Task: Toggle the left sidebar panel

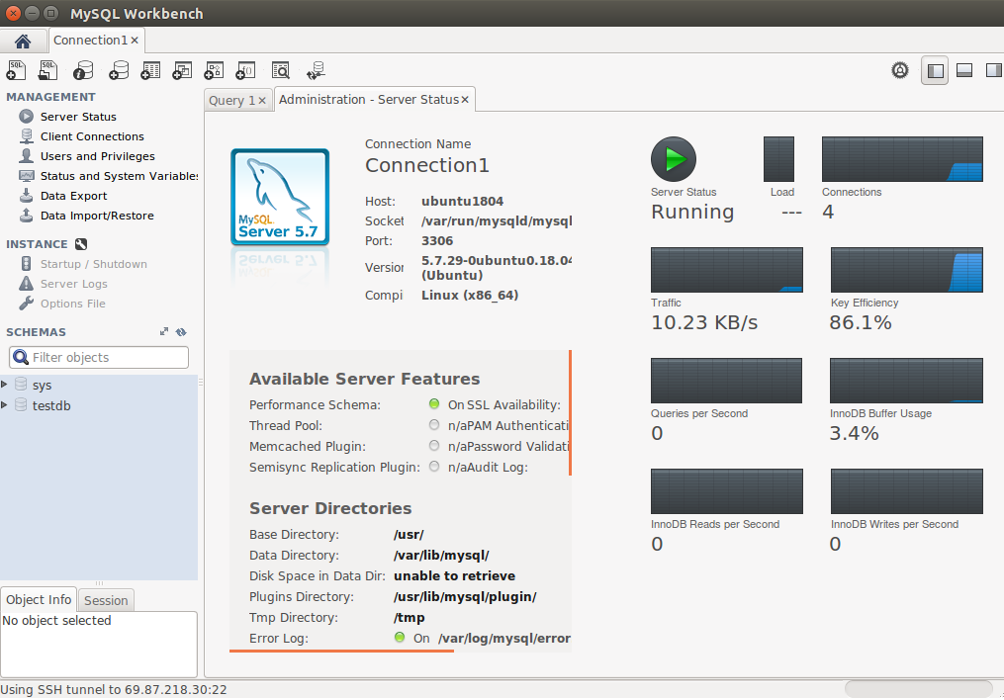Action: [935, 70]
